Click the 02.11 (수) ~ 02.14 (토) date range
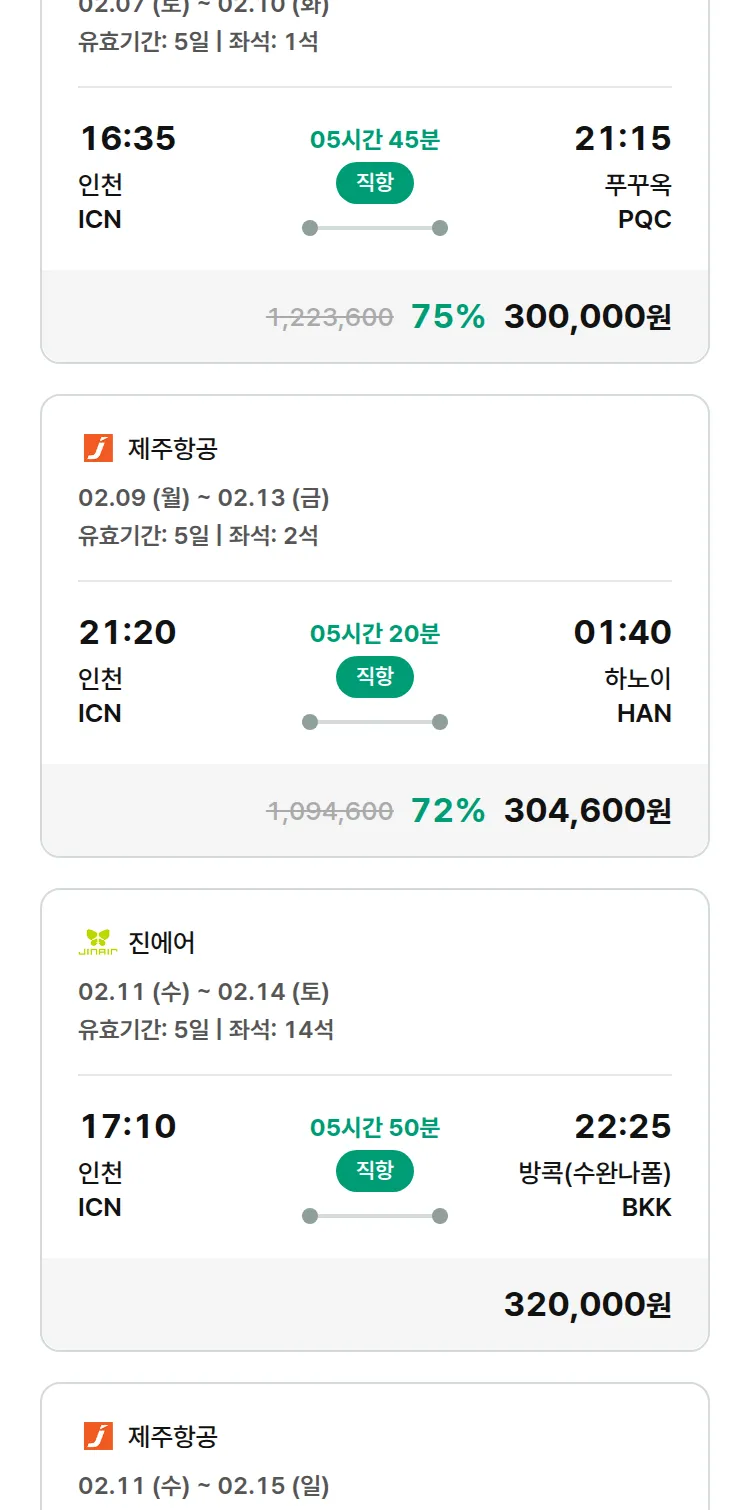The image size is (750, 1510). click(x=204, y=992)
